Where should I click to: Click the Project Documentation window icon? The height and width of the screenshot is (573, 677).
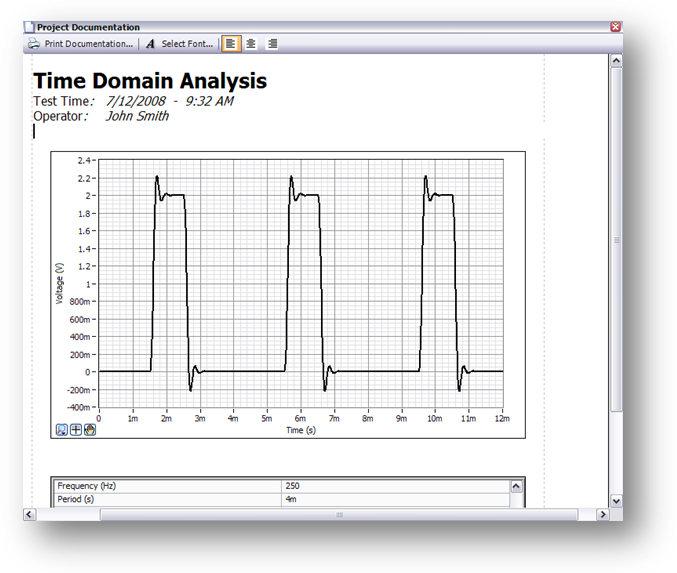[x=29, y=27]
